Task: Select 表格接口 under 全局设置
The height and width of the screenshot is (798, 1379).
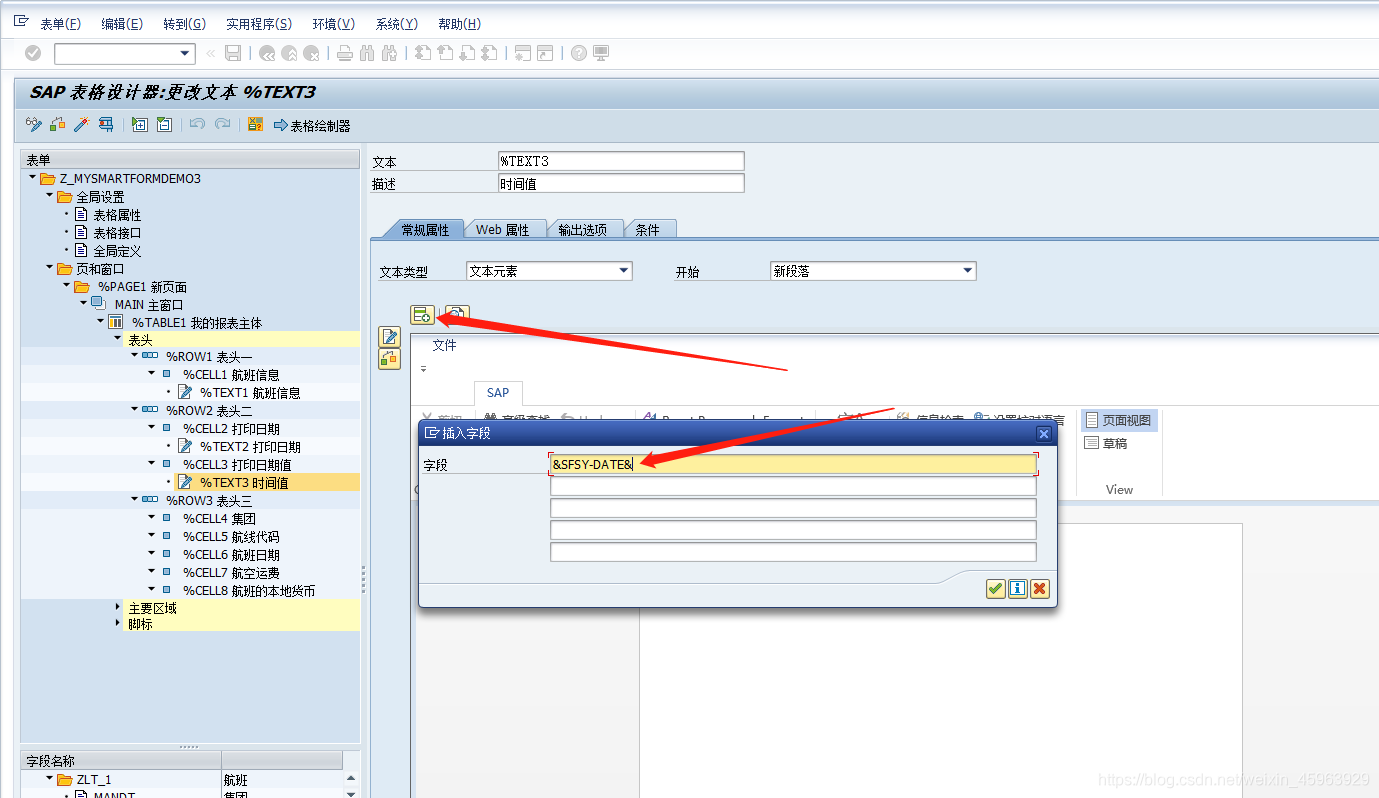Action: [117, 232]
